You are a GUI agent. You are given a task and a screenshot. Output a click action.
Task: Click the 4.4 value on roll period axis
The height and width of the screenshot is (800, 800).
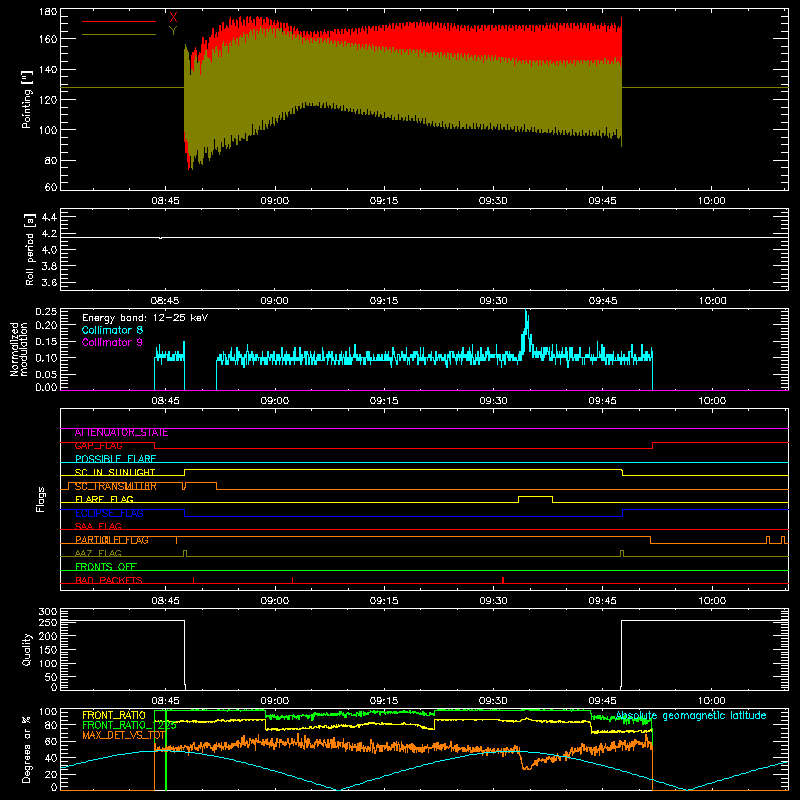click(49, 218)
